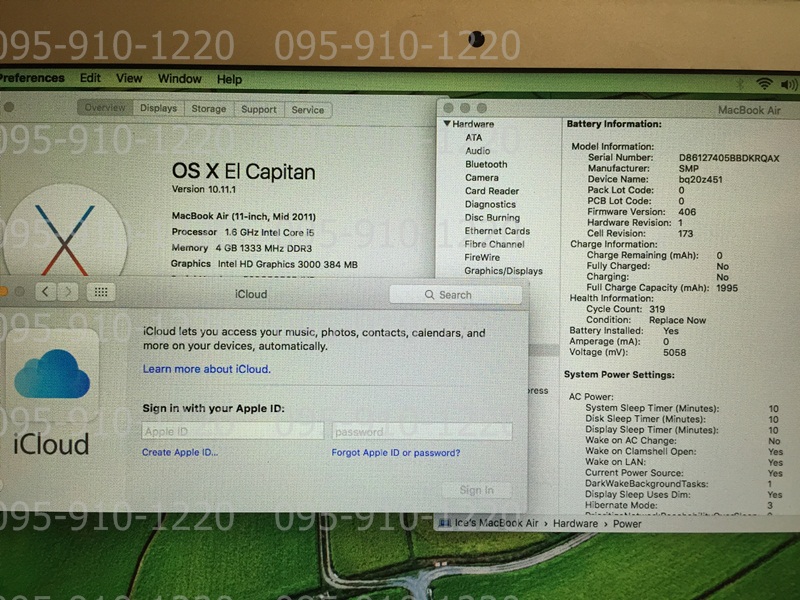800x600 pixels.
Task: Switch to the Displays tab
Action: coord(158,108)
